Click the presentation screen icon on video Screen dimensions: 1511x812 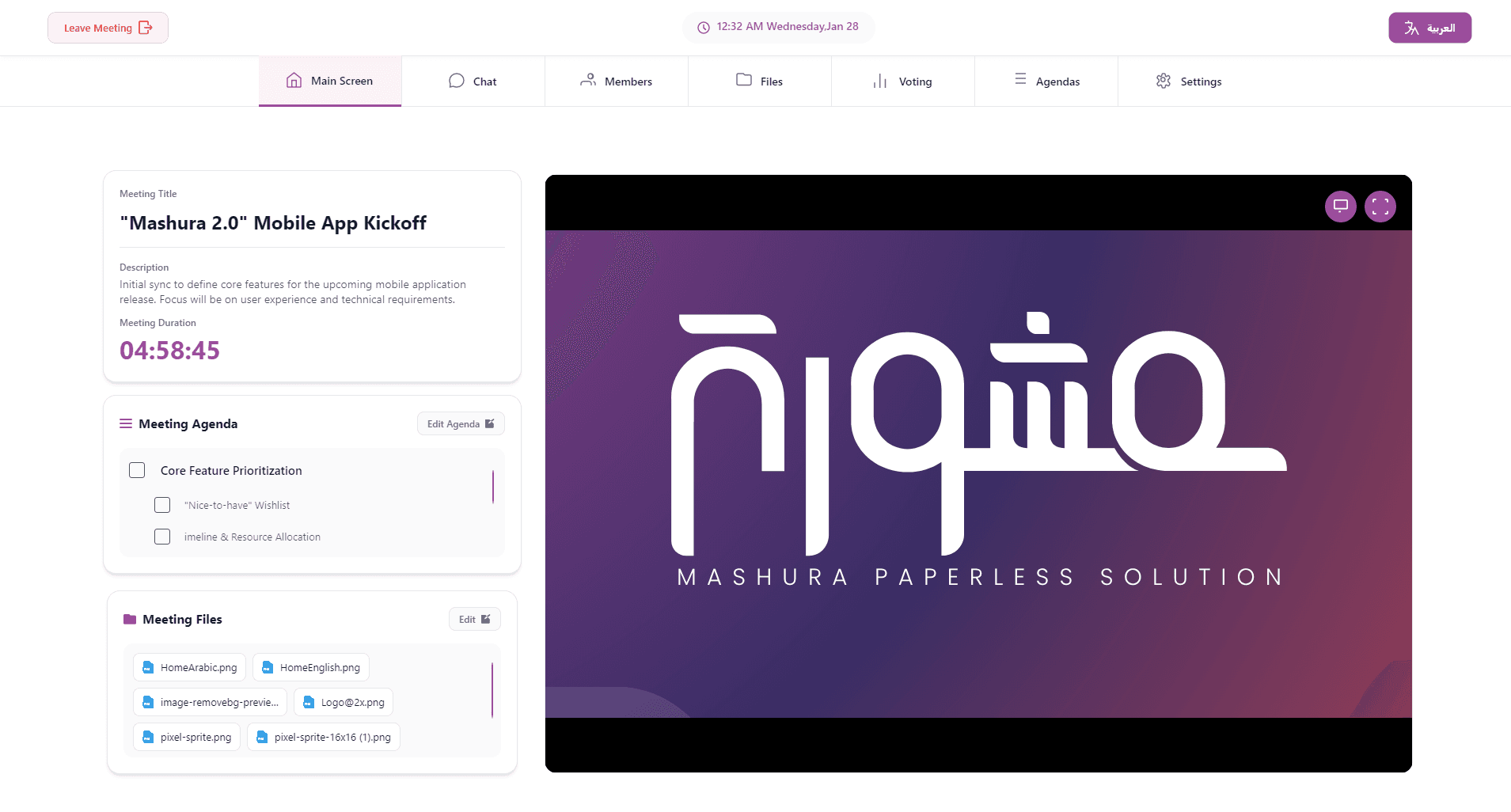(x=1340, y=207)
